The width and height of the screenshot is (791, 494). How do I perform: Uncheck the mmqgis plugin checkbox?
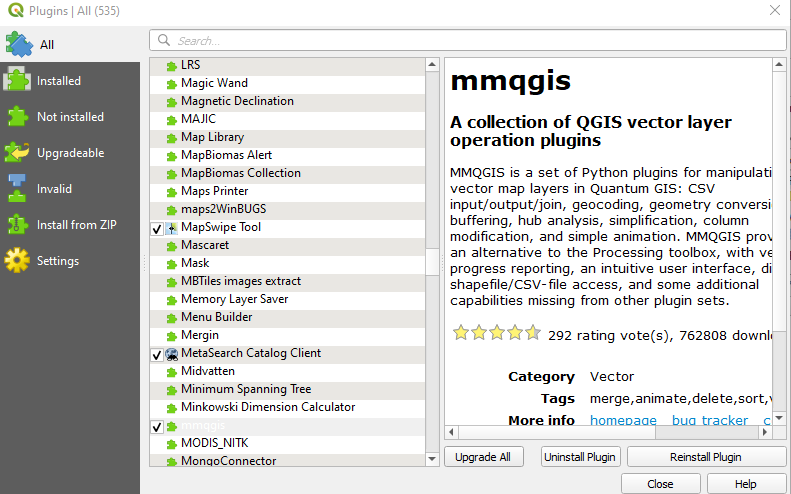pos(157,427)
